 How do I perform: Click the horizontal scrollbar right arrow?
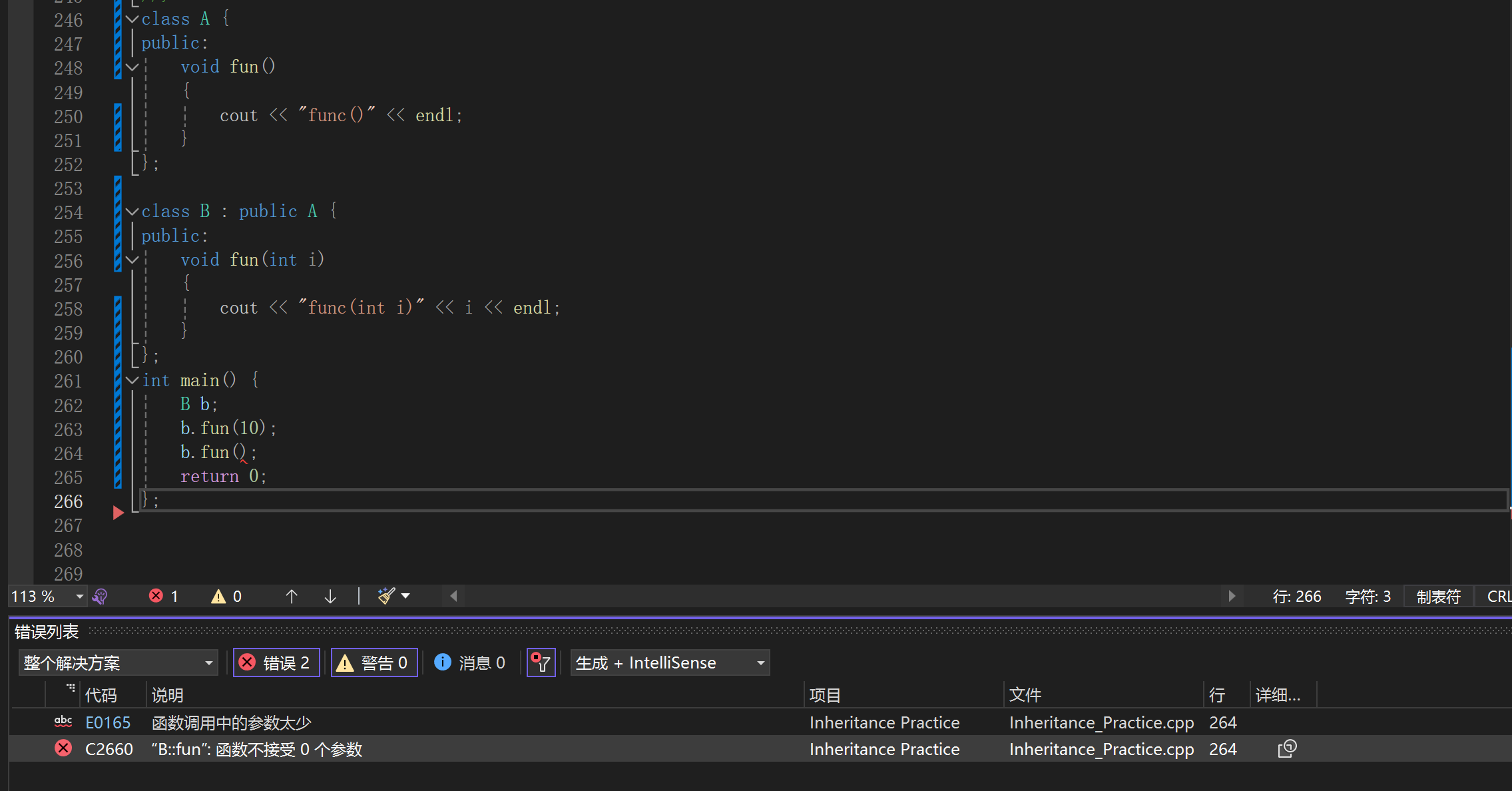(1232, 596)
